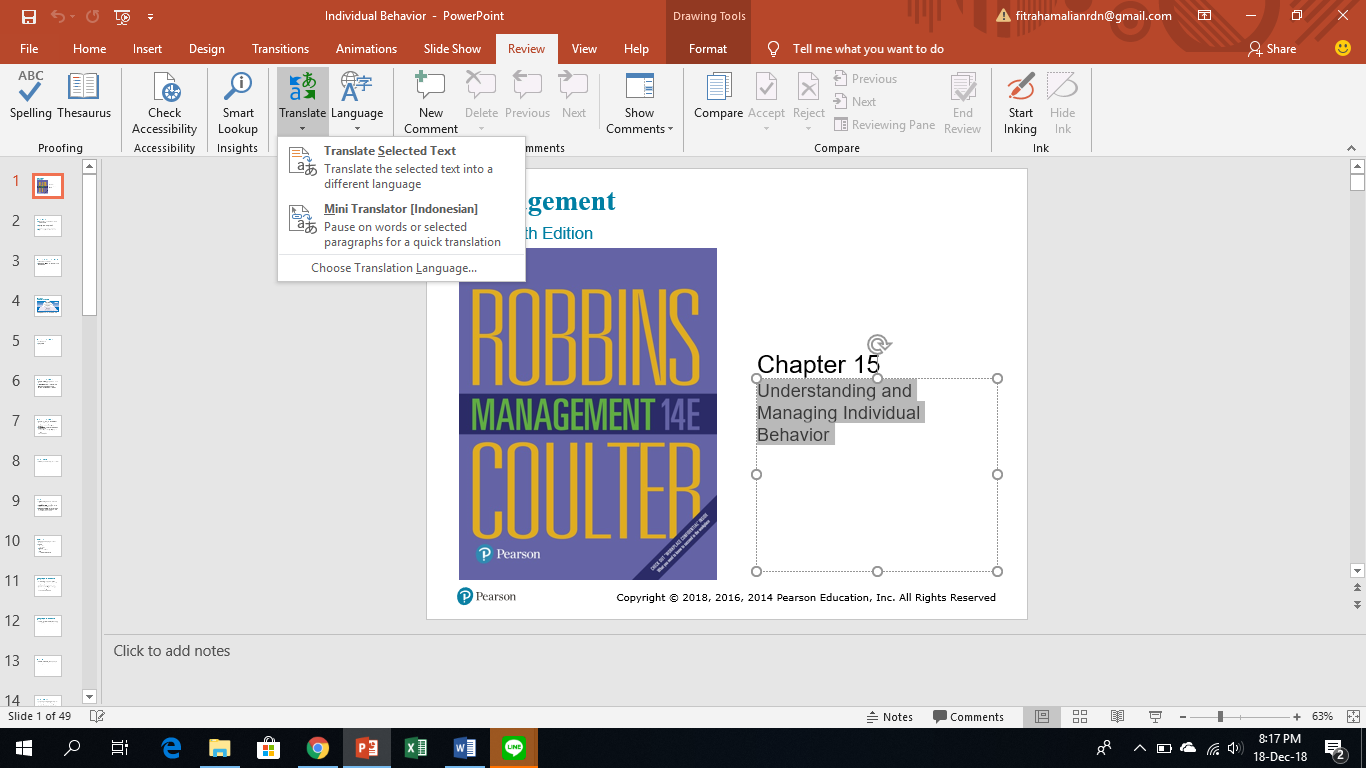Fit slide to current window
Image resolution: width=1366 pixels, height=768 pixels.
click(1351, 717)
